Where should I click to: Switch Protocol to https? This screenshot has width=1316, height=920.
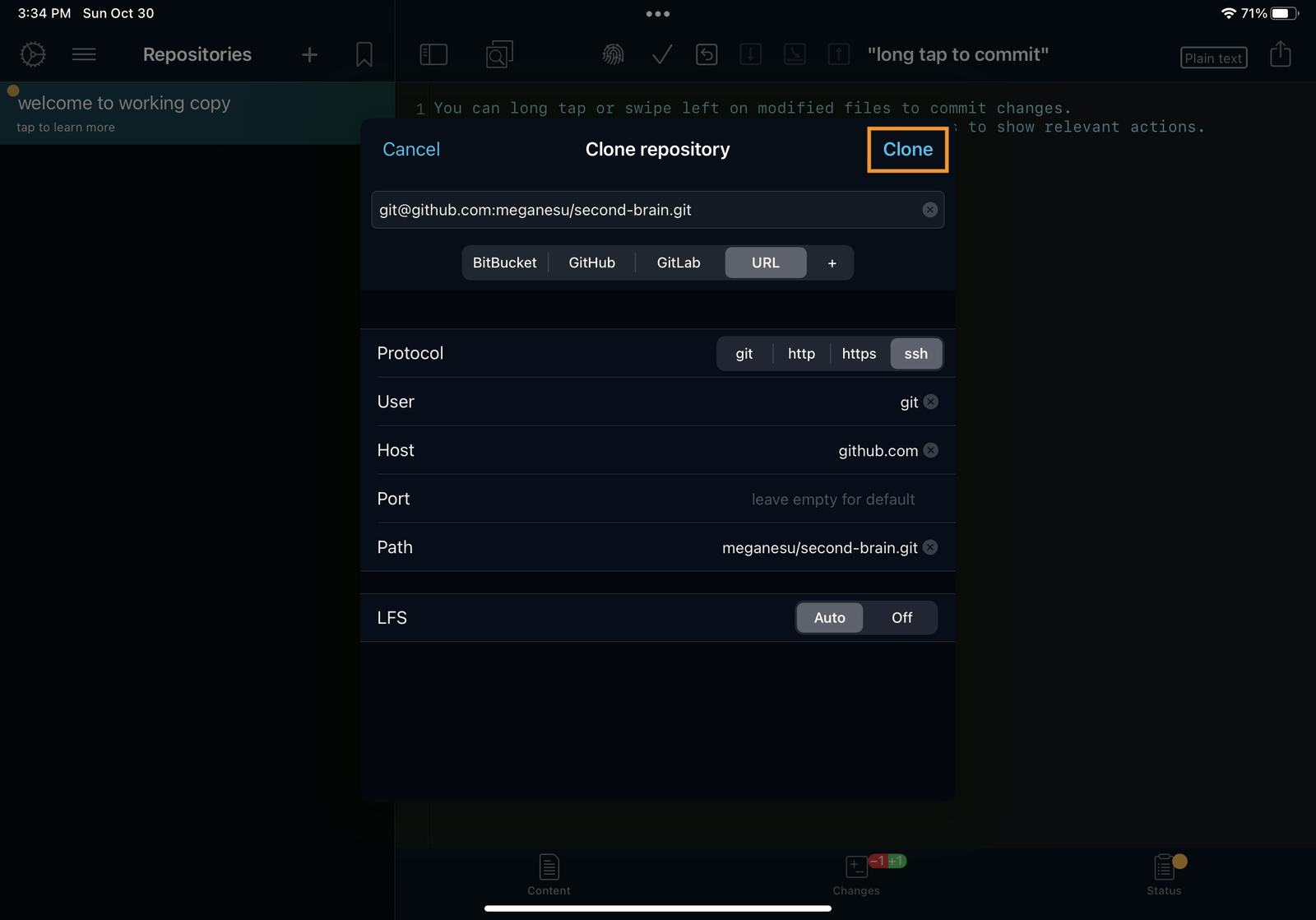click(x=859, y=353)
